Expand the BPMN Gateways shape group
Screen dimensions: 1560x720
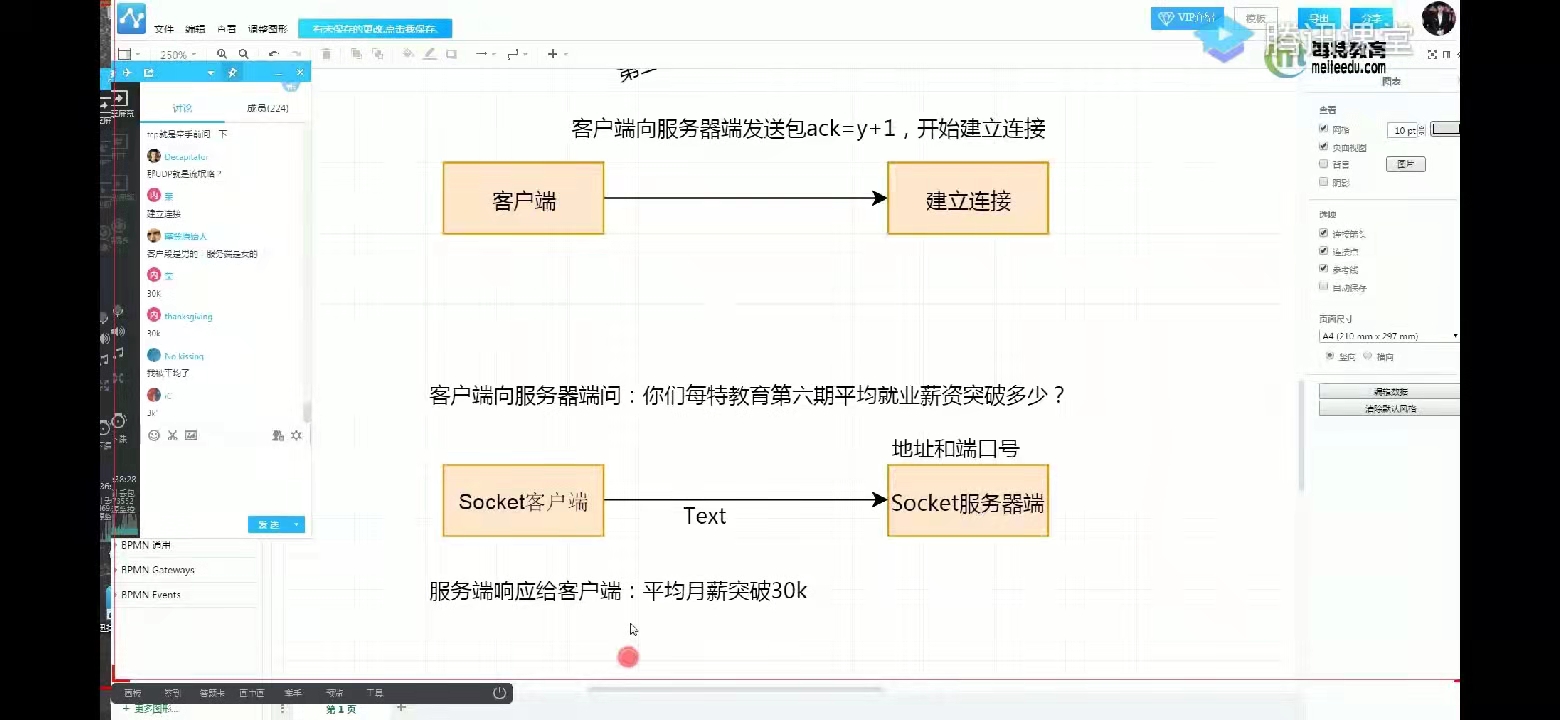[x=158, y=570]
